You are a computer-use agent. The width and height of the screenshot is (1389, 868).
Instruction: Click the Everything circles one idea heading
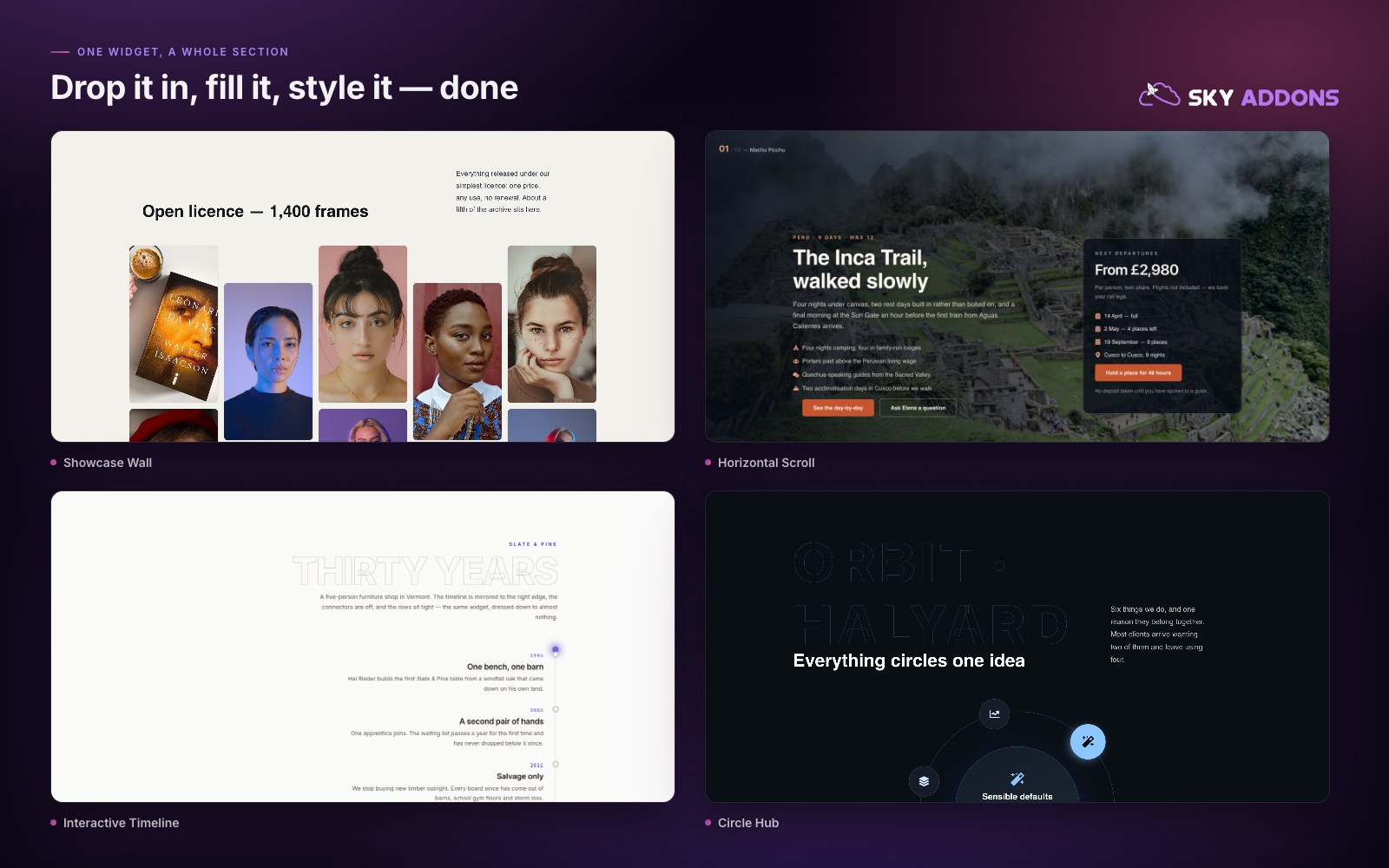909,661
